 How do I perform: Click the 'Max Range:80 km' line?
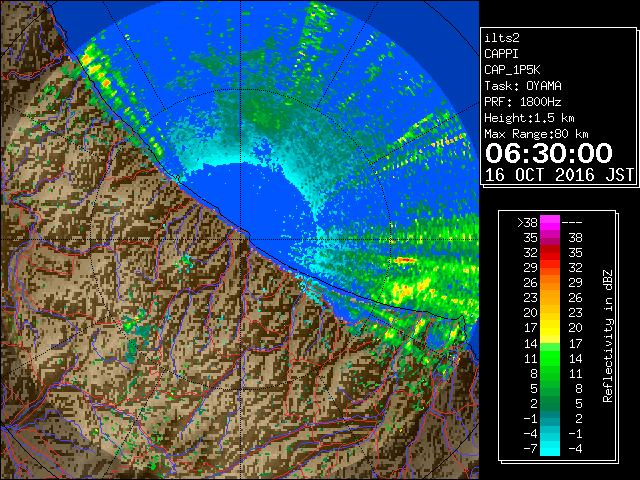pyautogui.click(x=536, y=134)
